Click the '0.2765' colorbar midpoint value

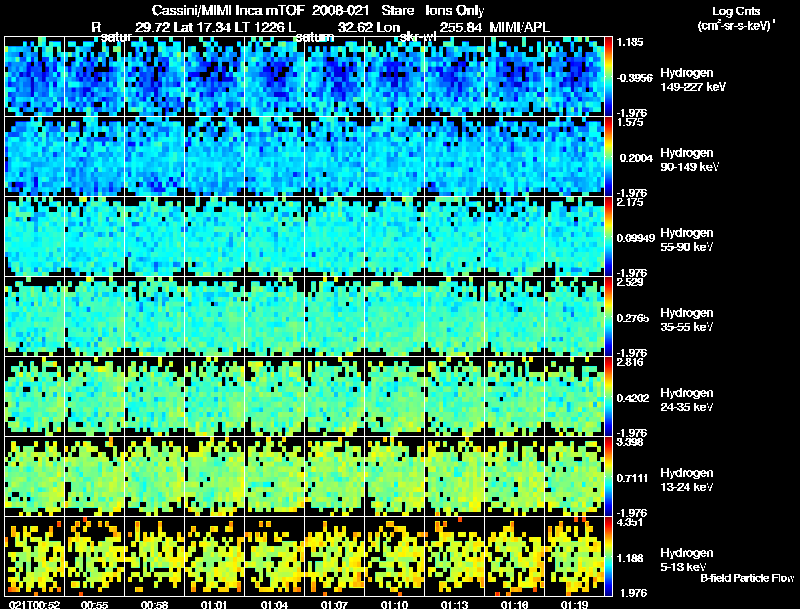633,318
